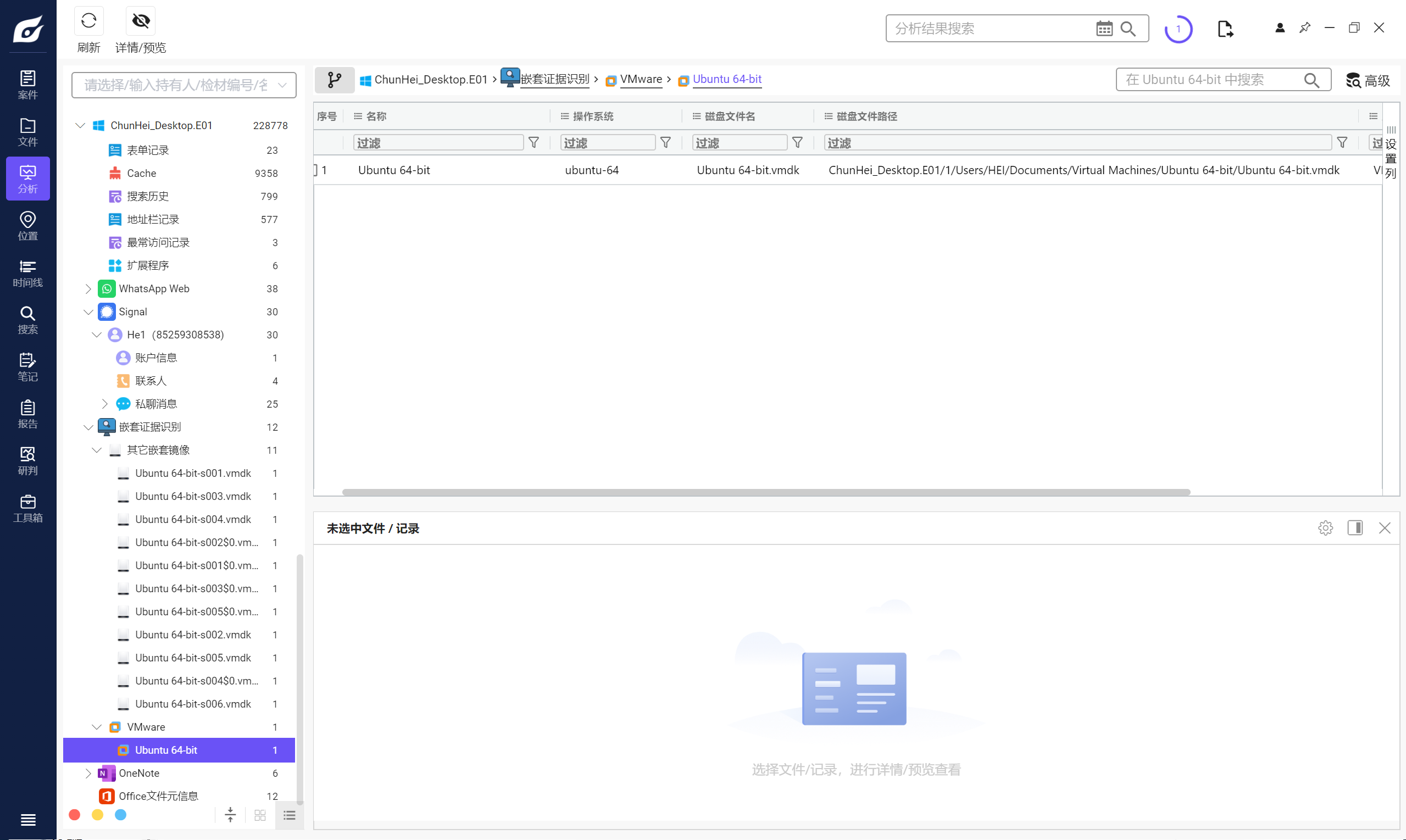Open the 案件 case sidebar tab
Viewport: 1406px width, 840px height.
pyautogui.click(x=27, y=85)
